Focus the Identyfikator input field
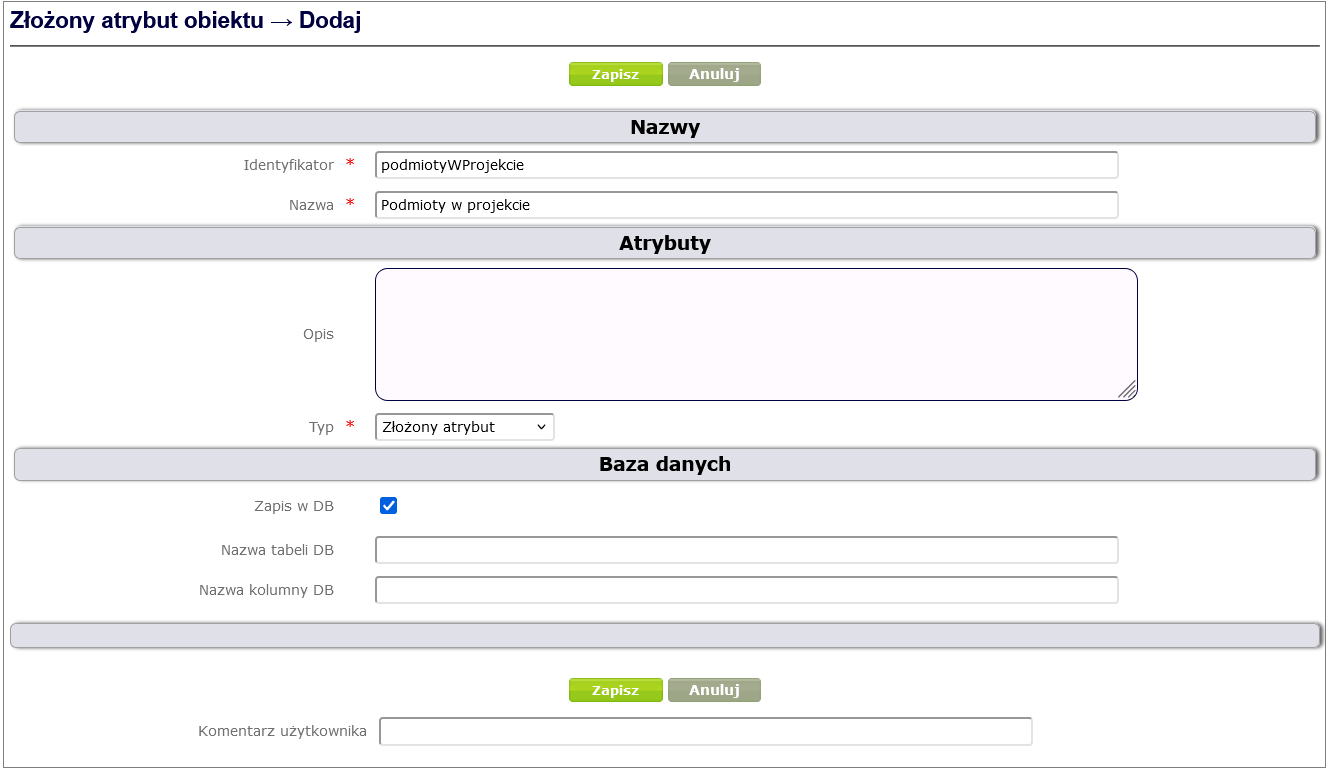1328x770 pixels. click(746, 165)
